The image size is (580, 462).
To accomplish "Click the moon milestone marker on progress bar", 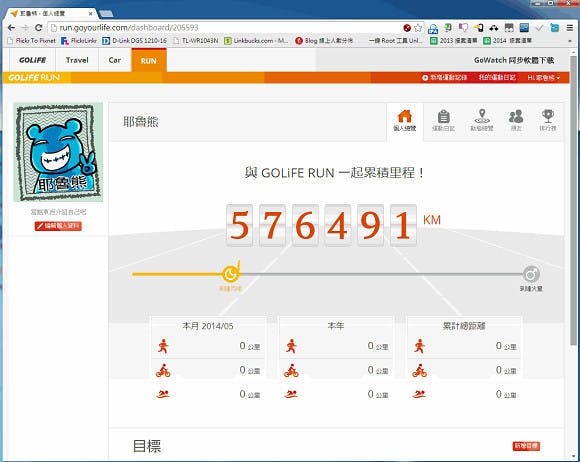I will click(x=230, y=274).
